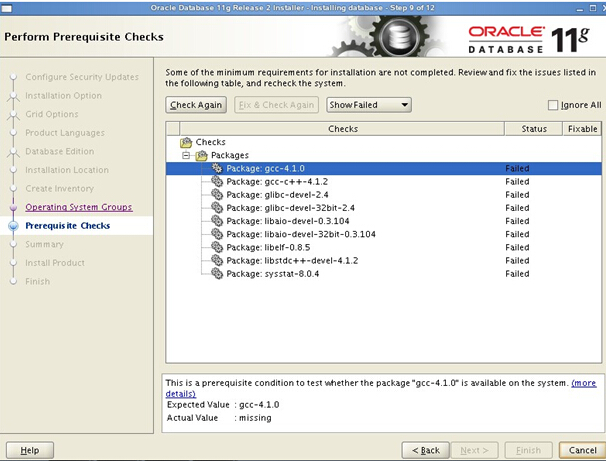
Task: Open the more details link
Action: tap(583, 383)
